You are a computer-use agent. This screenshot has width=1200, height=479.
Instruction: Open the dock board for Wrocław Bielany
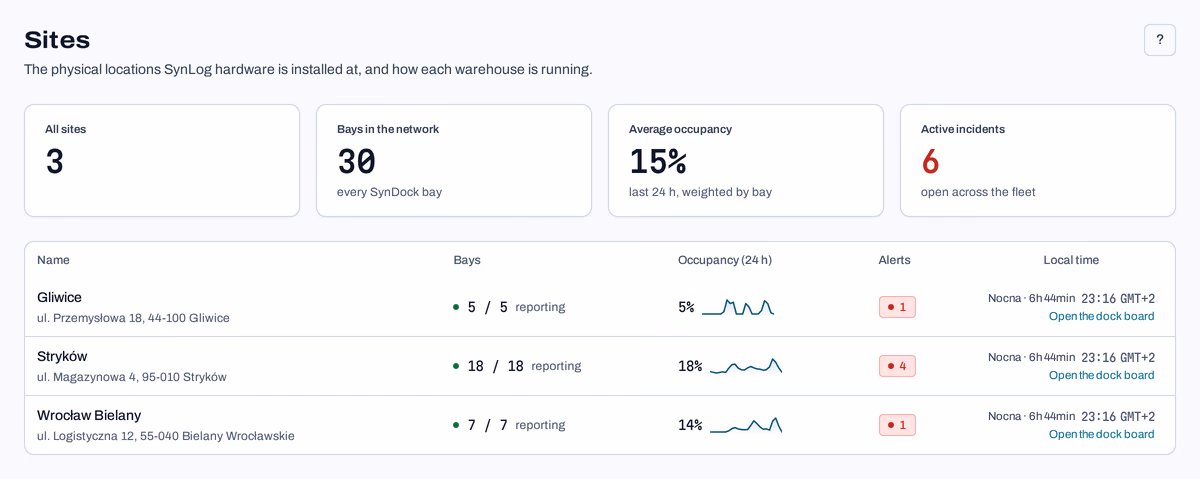(1101, 434)
